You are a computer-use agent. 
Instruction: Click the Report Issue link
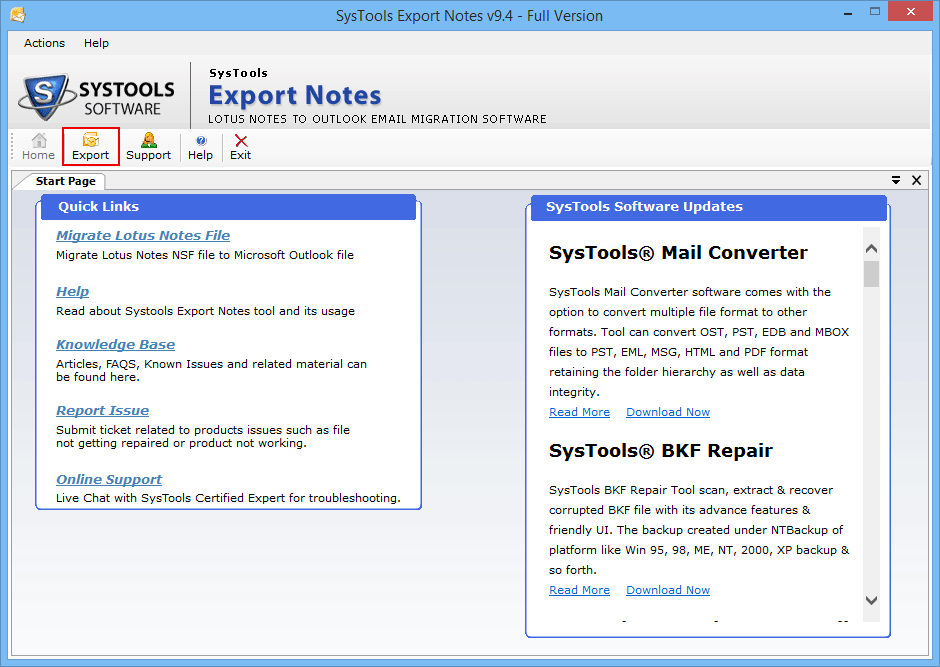click(x=102, y=411)
